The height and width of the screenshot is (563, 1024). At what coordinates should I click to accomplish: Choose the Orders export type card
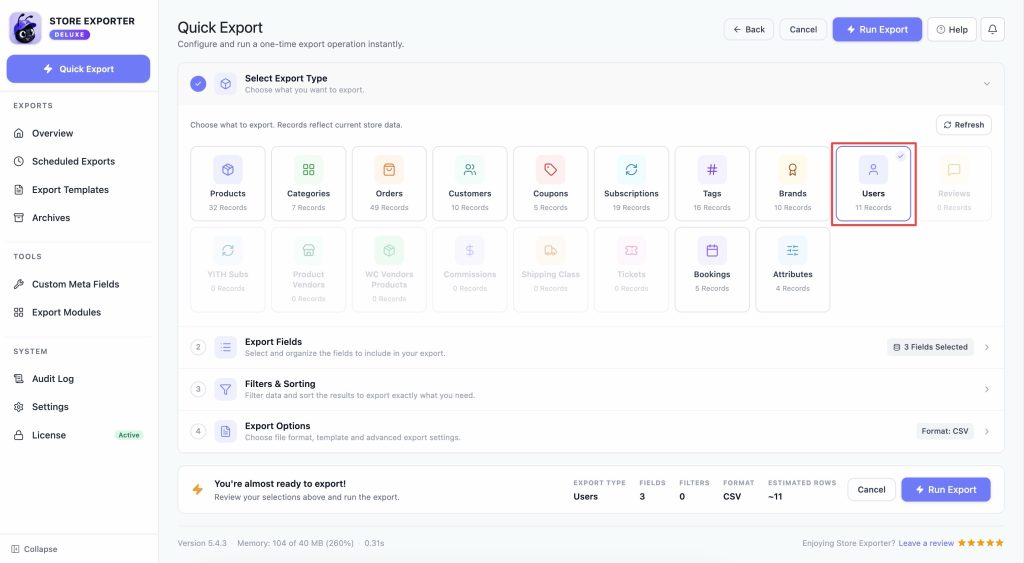(389, 184)
